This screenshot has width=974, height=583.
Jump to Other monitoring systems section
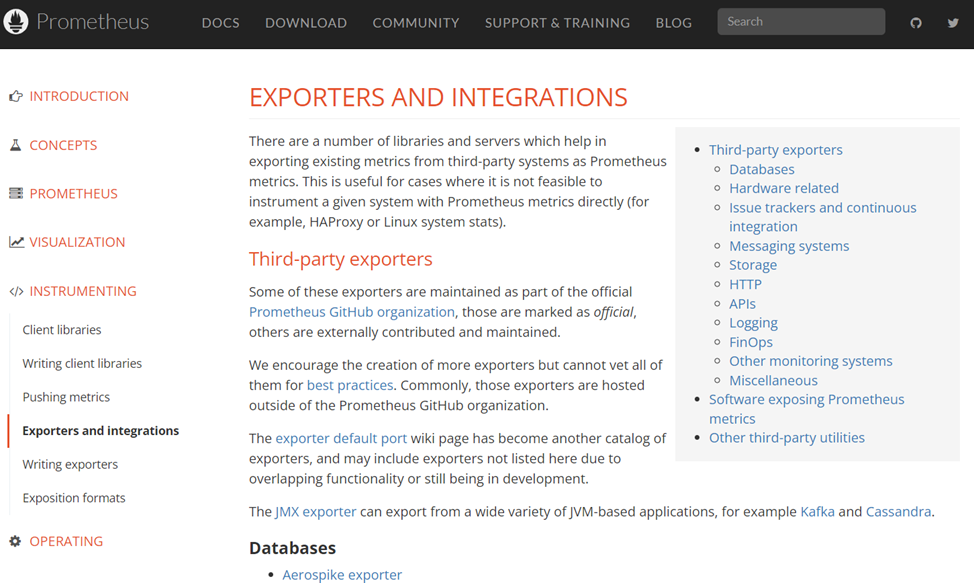811,361
